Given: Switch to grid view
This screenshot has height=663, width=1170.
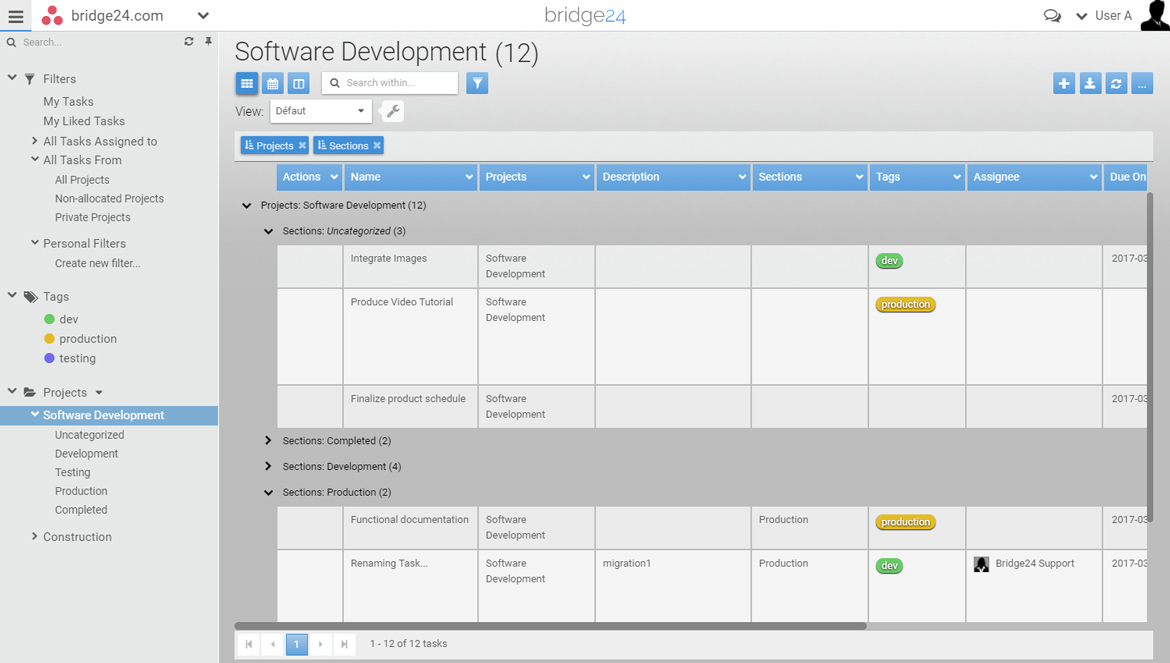Looking at the screenshot, I should [247, 84].
